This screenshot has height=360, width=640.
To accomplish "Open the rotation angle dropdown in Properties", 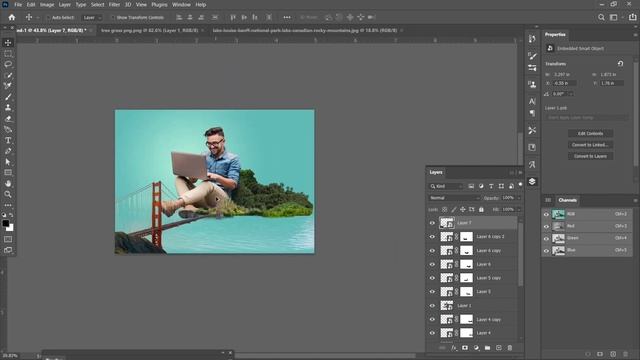I will tap(571, 94).
